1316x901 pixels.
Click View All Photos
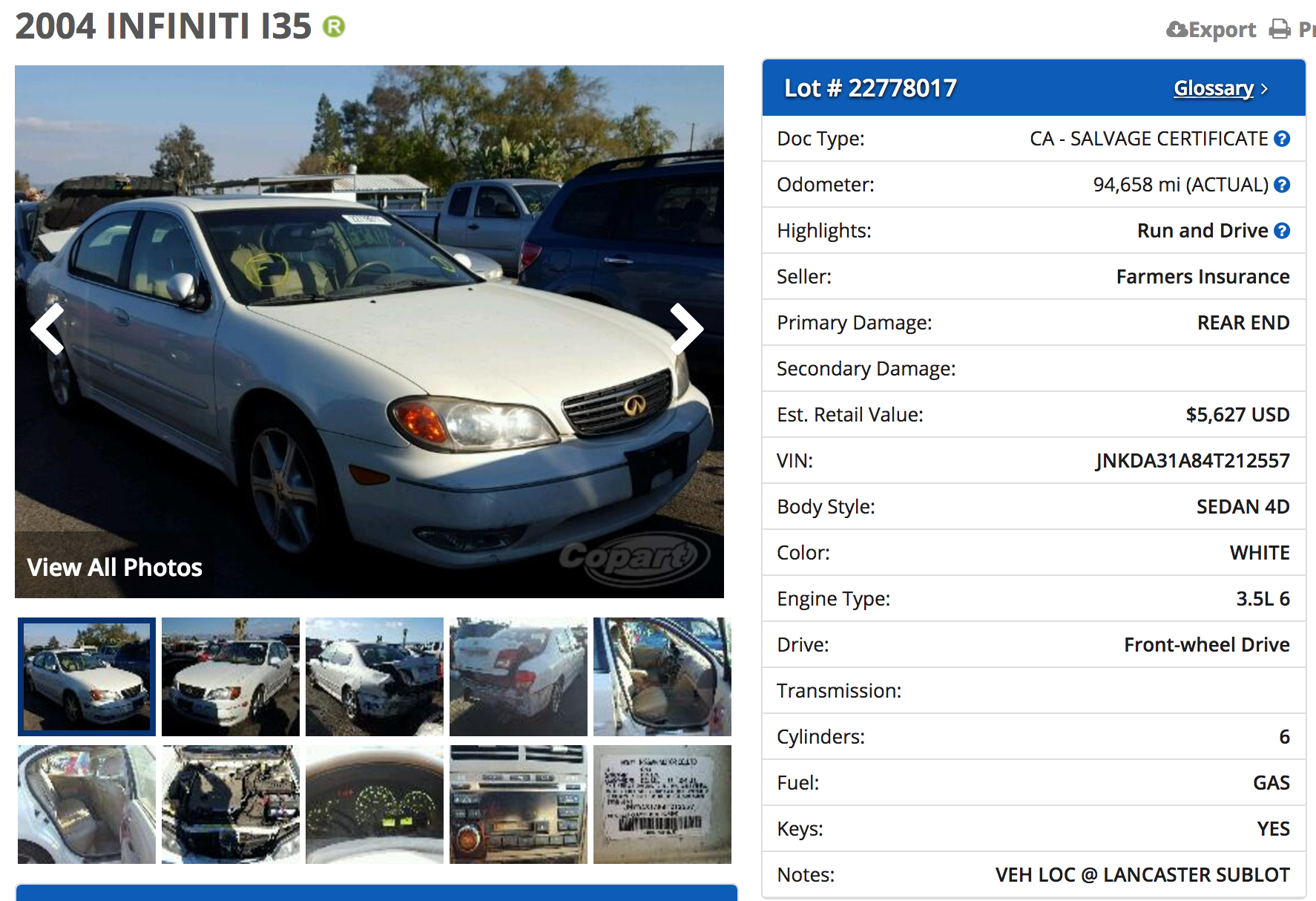pos(115,568)
